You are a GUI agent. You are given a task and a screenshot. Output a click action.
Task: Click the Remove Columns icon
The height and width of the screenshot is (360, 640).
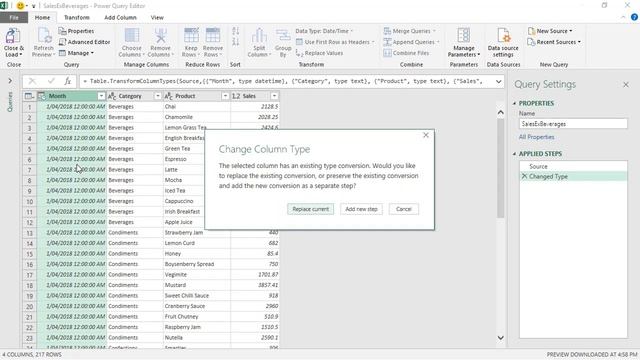[160, 36]
